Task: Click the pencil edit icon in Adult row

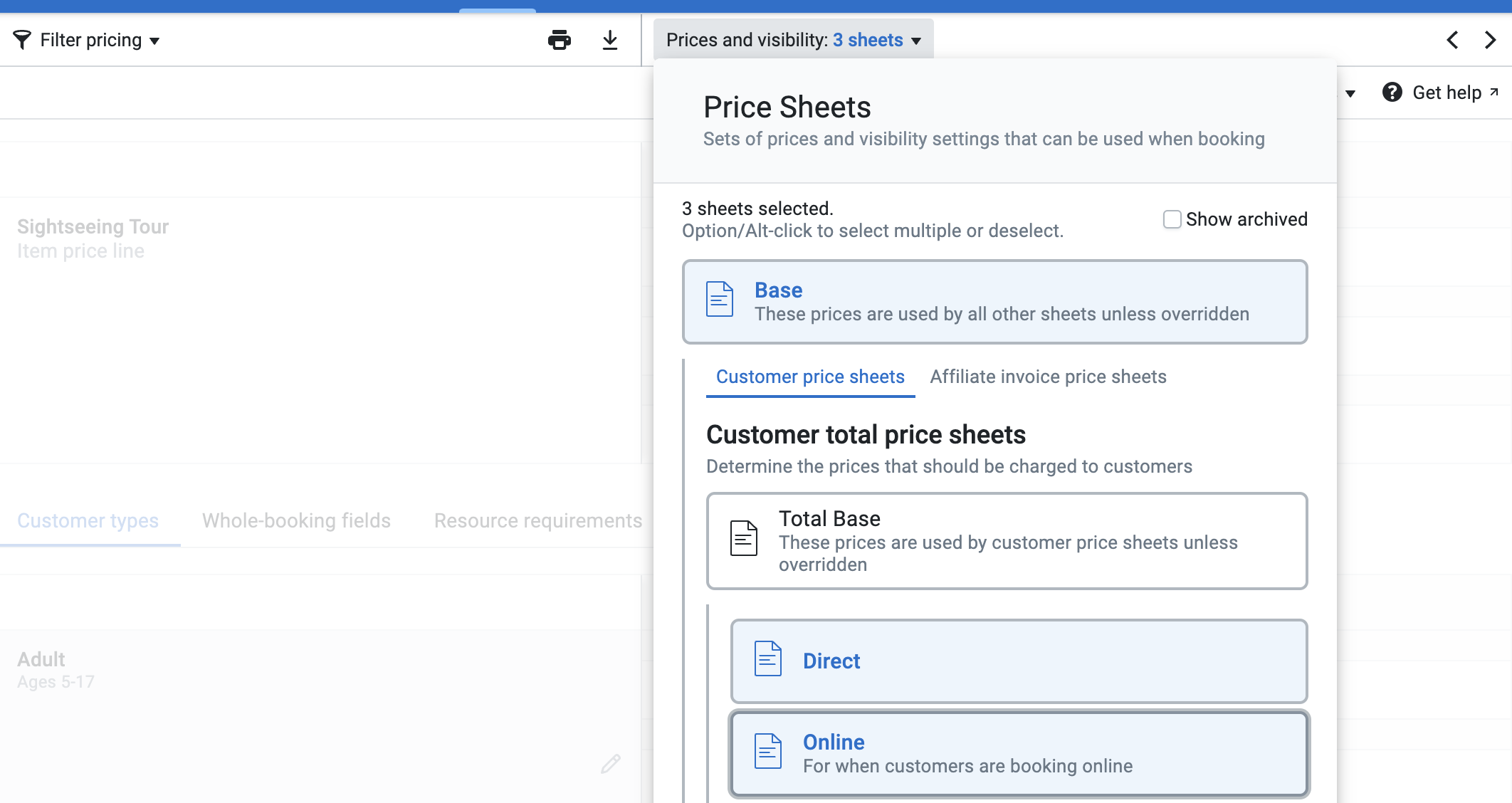Action: (611, 764)
